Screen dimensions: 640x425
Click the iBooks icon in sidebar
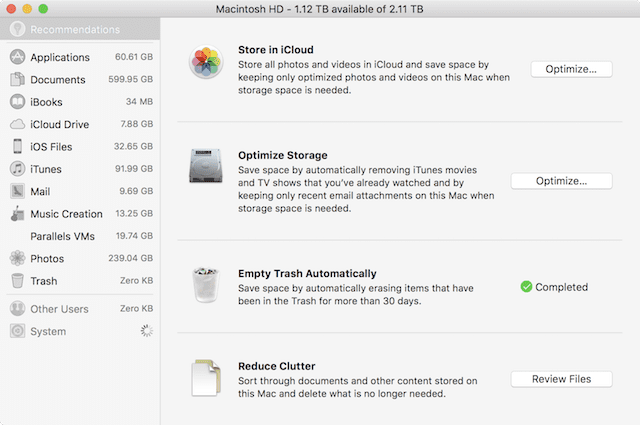point(17,102)
